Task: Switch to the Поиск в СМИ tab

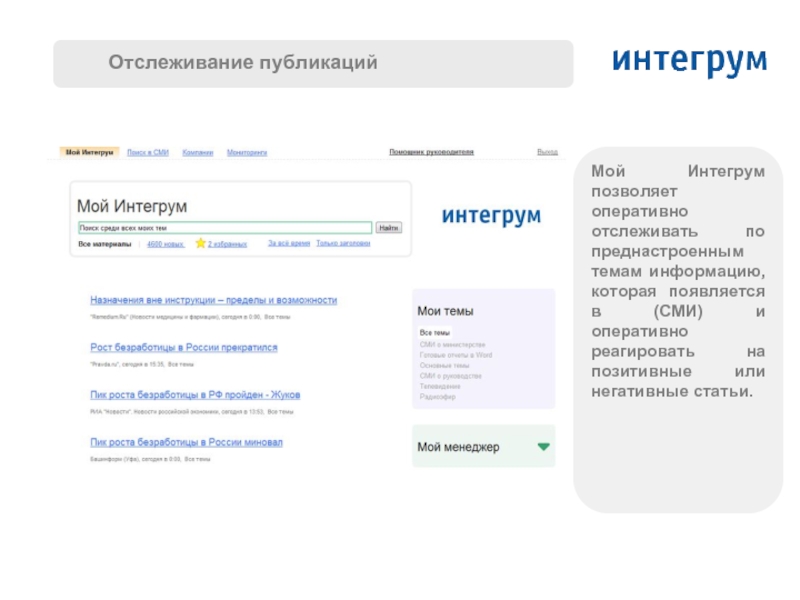Action: pos(148,152)
